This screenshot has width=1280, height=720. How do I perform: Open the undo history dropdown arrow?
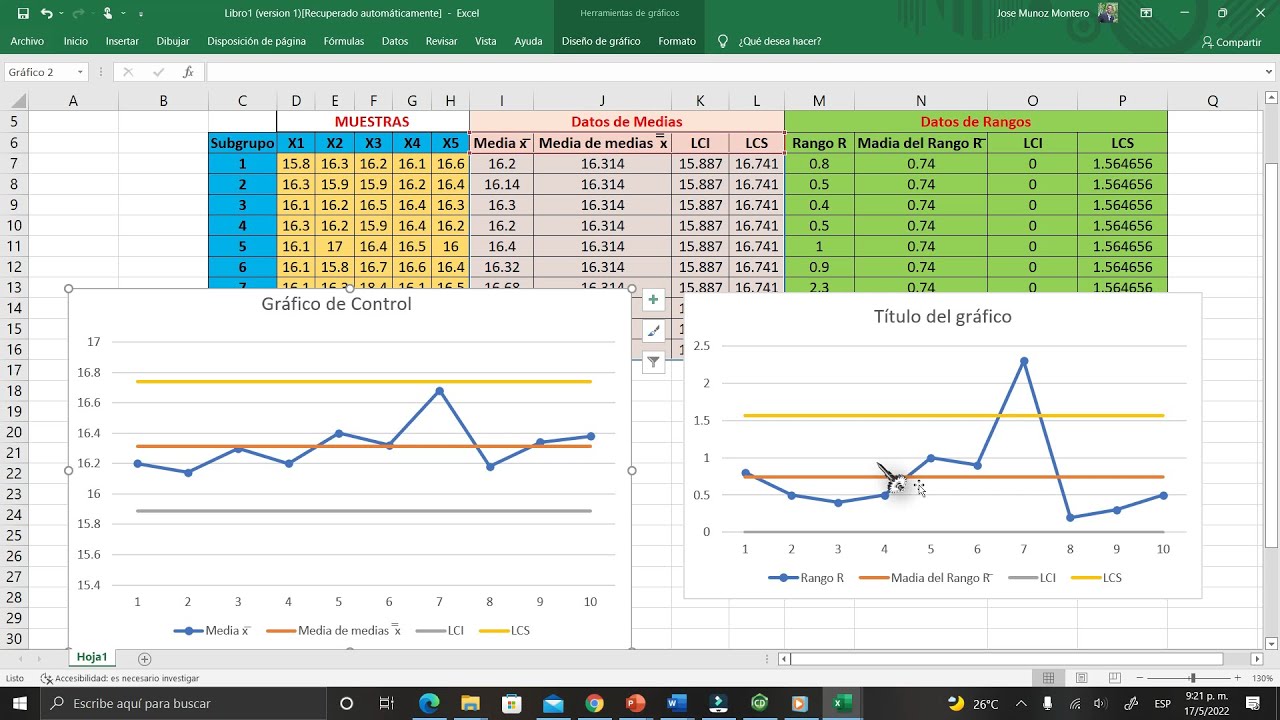[x=60, y=14]
